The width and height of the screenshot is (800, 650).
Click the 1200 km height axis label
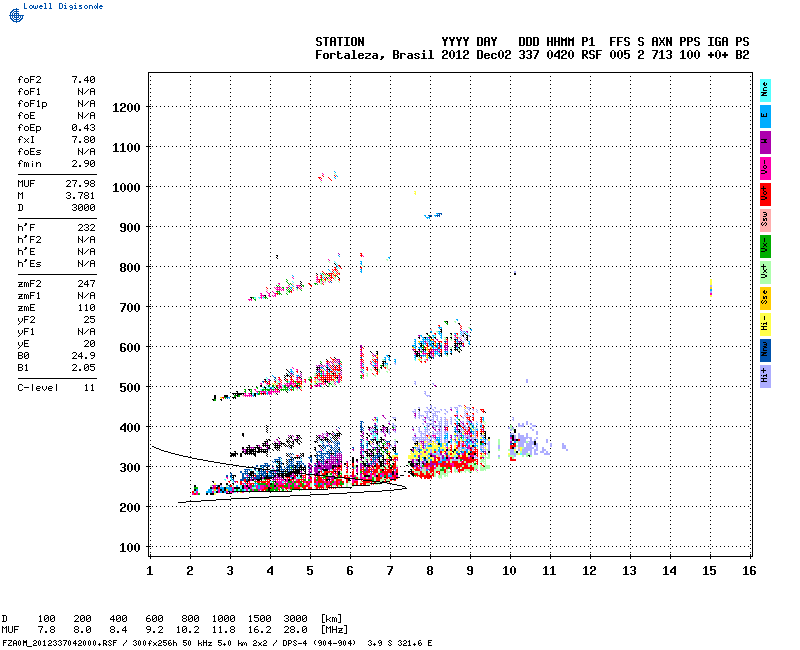pos(126,108)
